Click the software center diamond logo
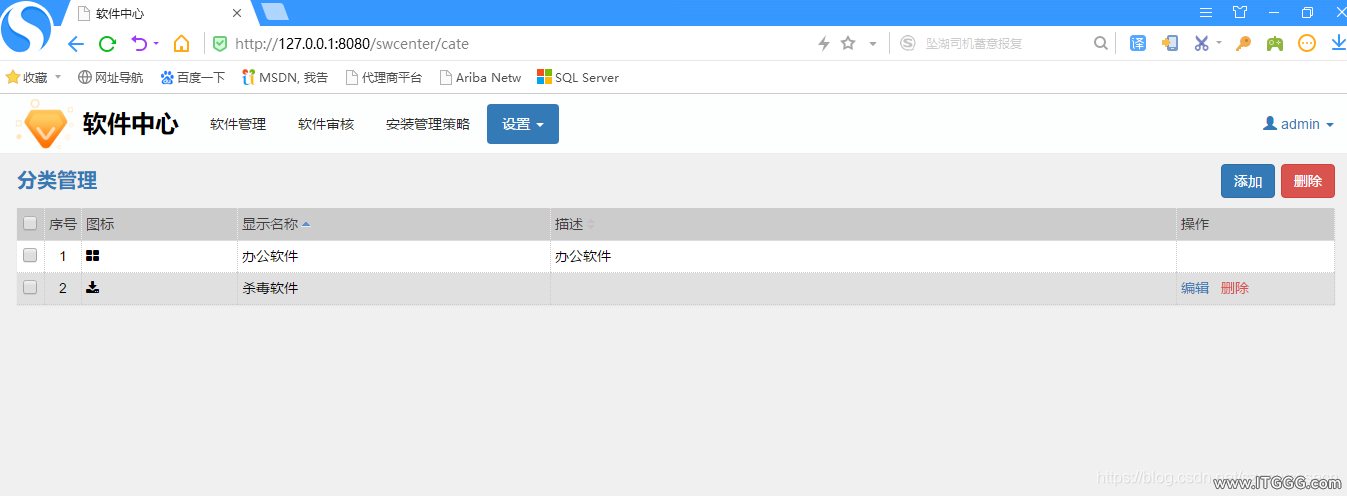 (x=45, y=124)
